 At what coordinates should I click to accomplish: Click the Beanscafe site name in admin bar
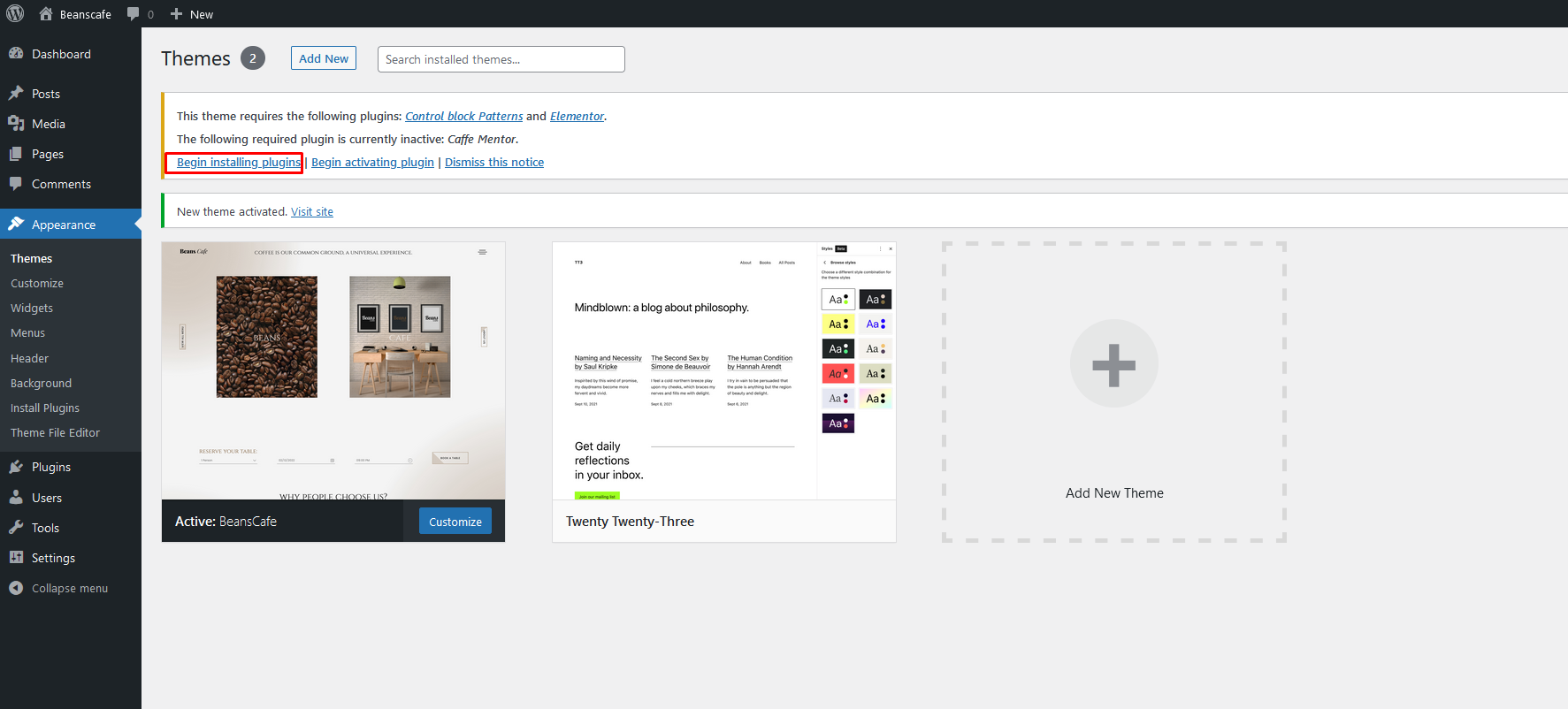86,14
